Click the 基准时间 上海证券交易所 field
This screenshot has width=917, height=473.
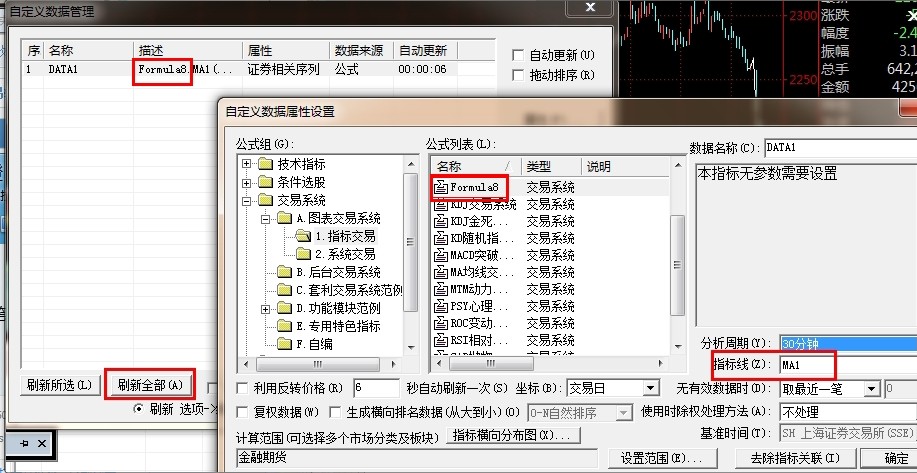click(849, 433)
